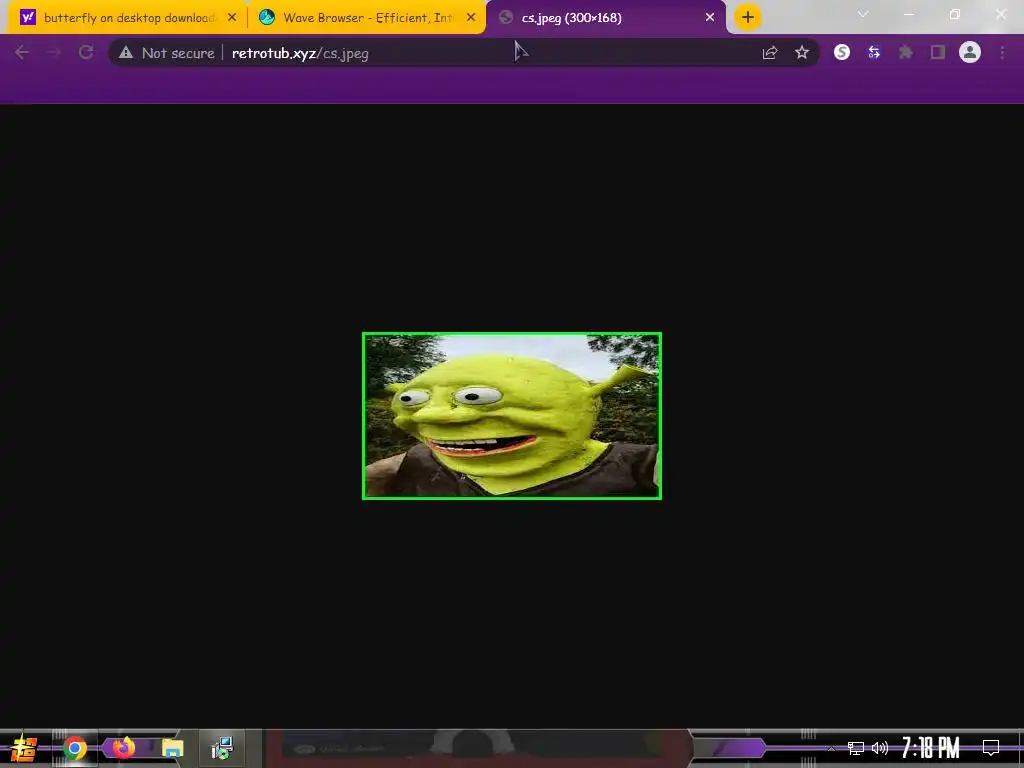Open the notification center icon
Image resolution: width=1024 pixels, height=768 pixels.
[991, 748]
